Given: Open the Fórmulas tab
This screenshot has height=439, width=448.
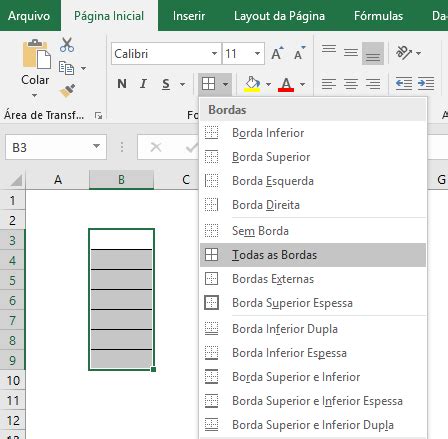Looking at the screenshot, I should click(378, 16).
